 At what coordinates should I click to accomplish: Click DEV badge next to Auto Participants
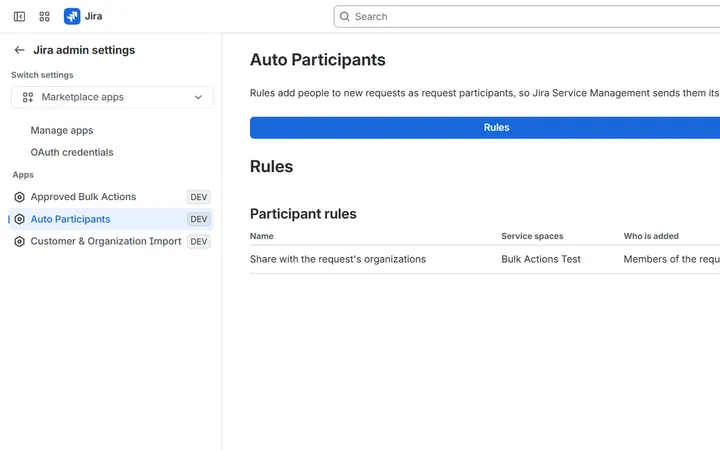pos(199,219)
